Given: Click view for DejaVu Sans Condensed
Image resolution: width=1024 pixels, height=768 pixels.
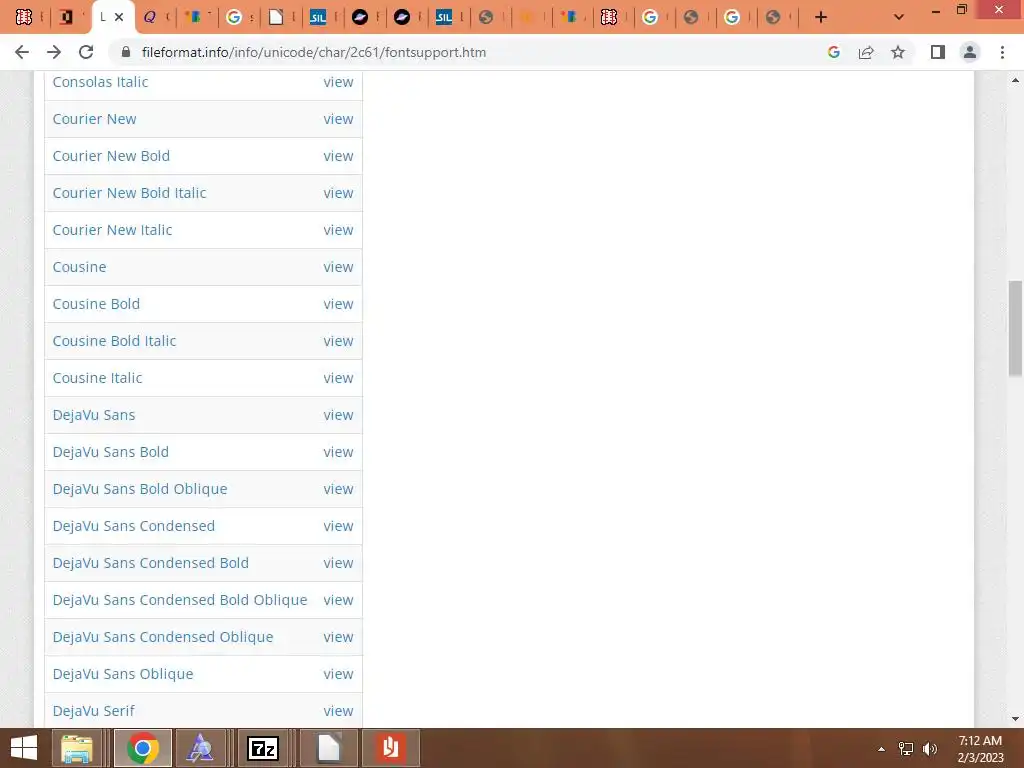Looking at the screenshot, I should click(x=338, y=526).
